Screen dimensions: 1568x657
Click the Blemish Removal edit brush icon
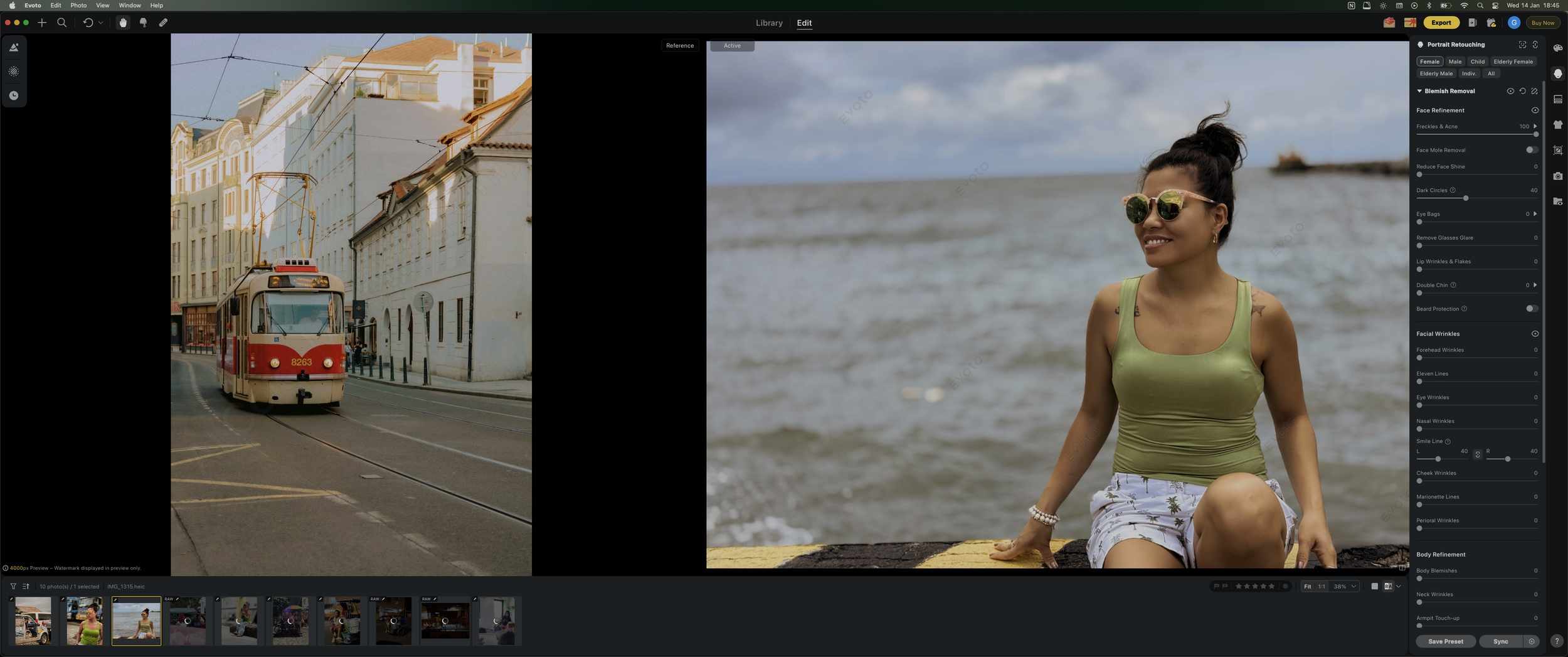tap(1534, 91)
